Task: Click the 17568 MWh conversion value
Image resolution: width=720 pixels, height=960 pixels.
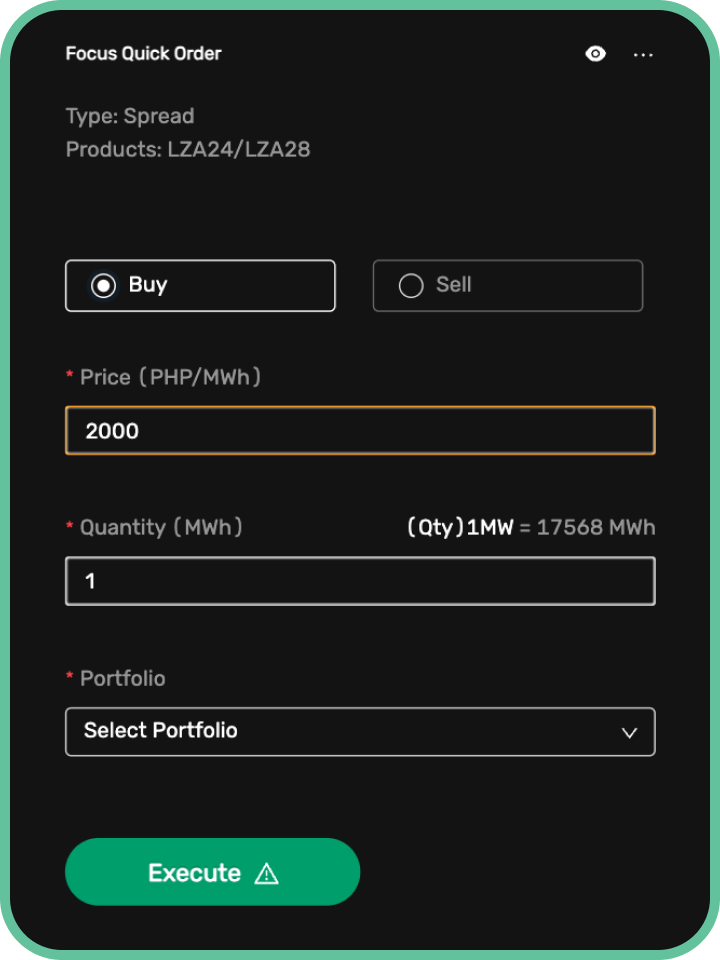Action: pos(596,527)
